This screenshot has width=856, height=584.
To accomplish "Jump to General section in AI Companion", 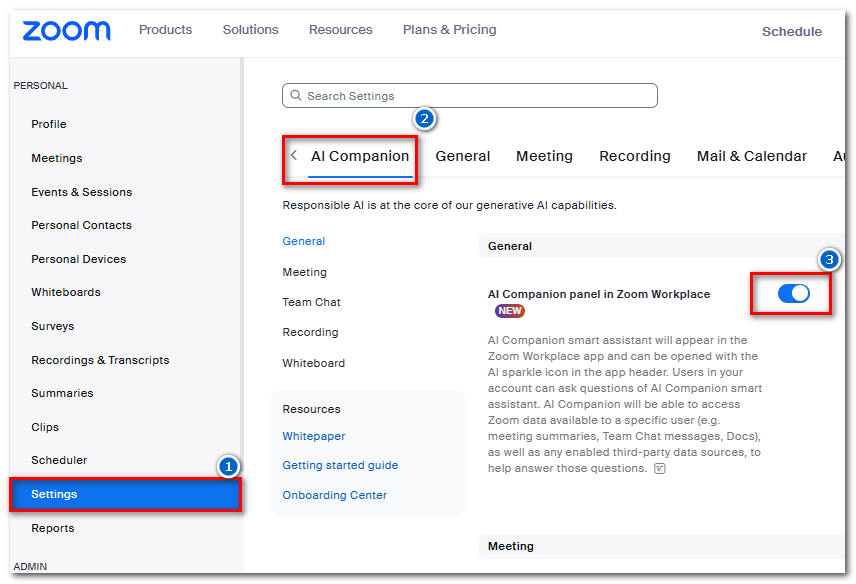I will click(304, 241).
